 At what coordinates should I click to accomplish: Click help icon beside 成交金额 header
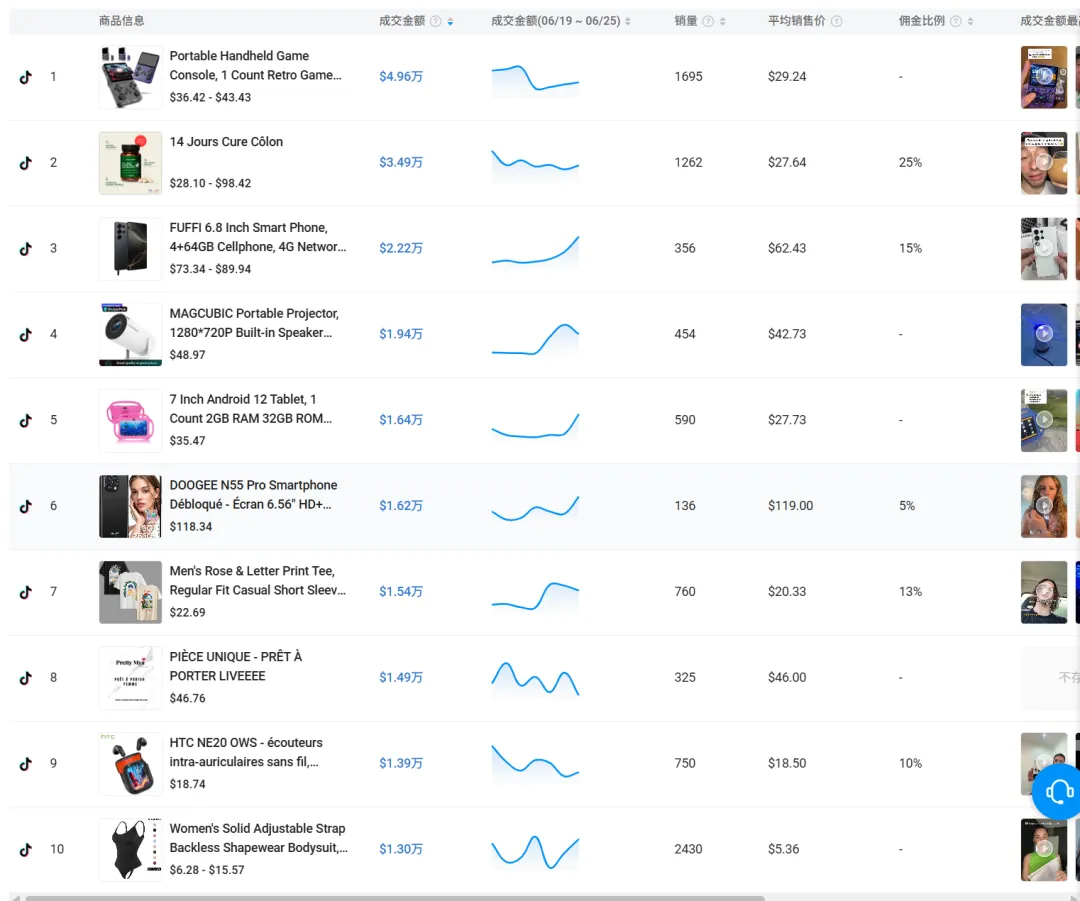click(x=435, y=21)
